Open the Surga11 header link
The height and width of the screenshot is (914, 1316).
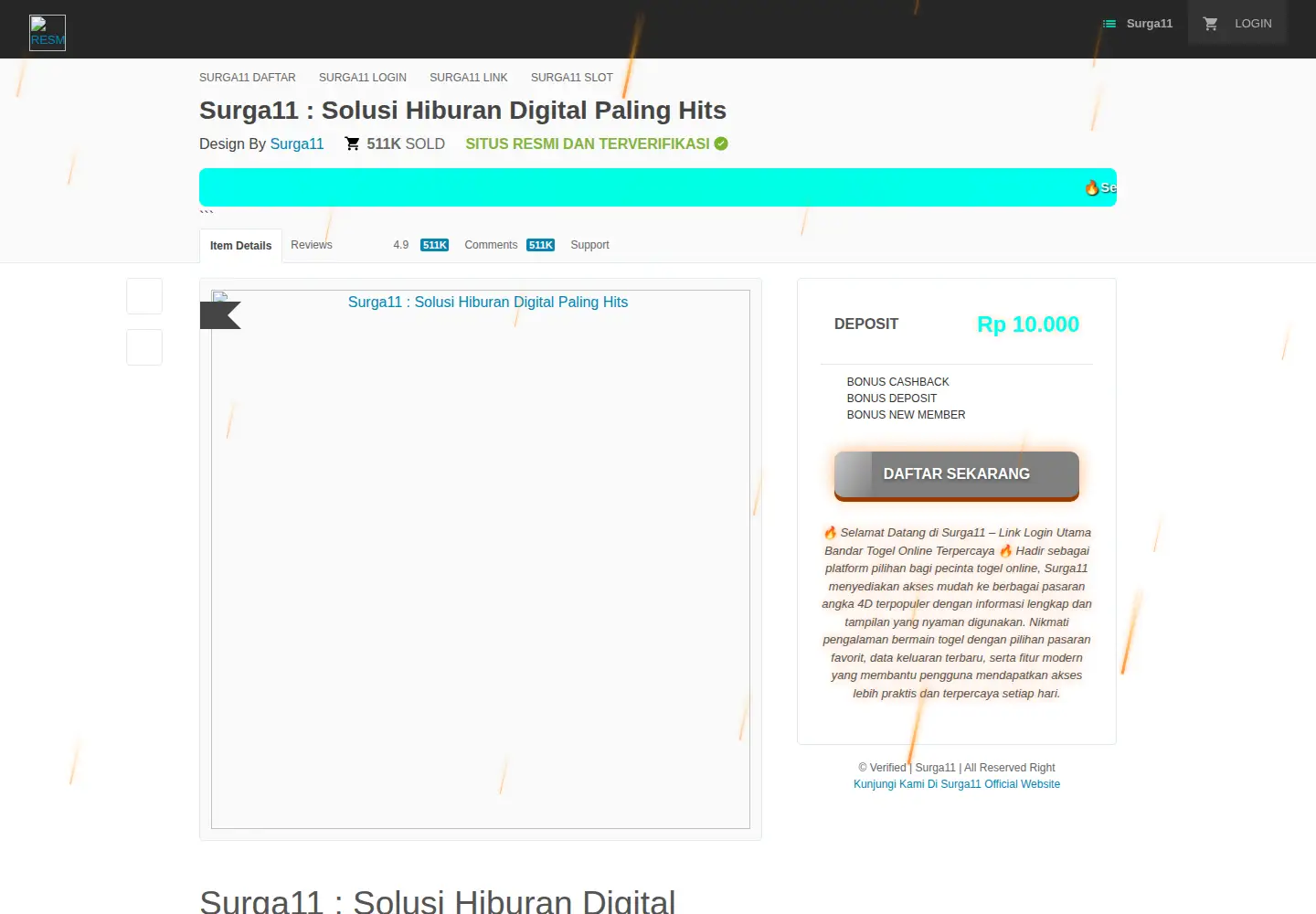(x=1150, y=24)
